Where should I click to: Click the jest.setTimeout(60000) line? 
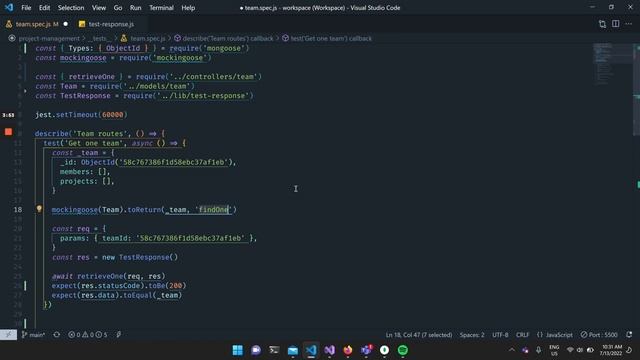point(81,115)
